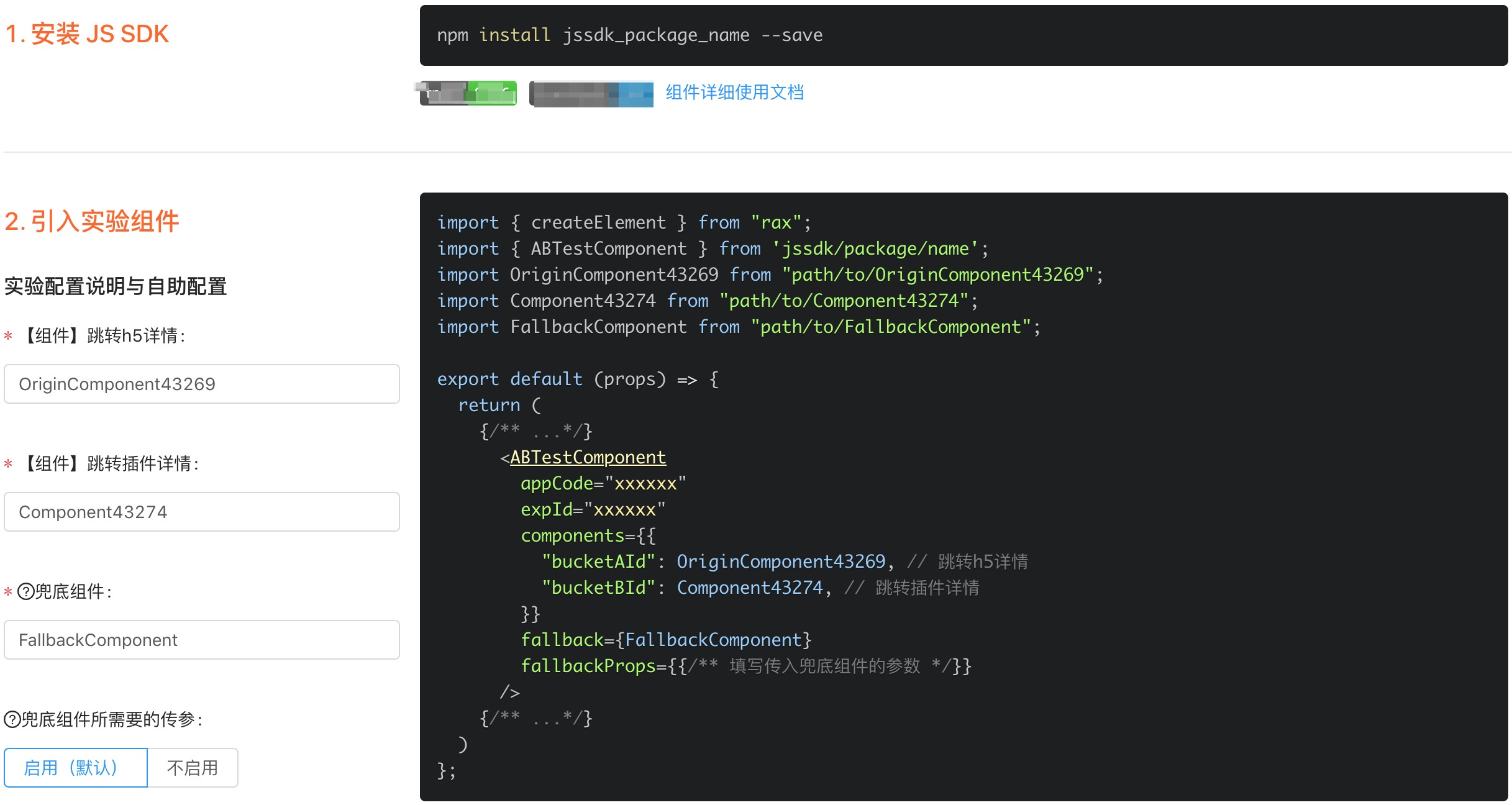Select the 不启用 option
Screen dimensions: 1512x805
point(193,768)
